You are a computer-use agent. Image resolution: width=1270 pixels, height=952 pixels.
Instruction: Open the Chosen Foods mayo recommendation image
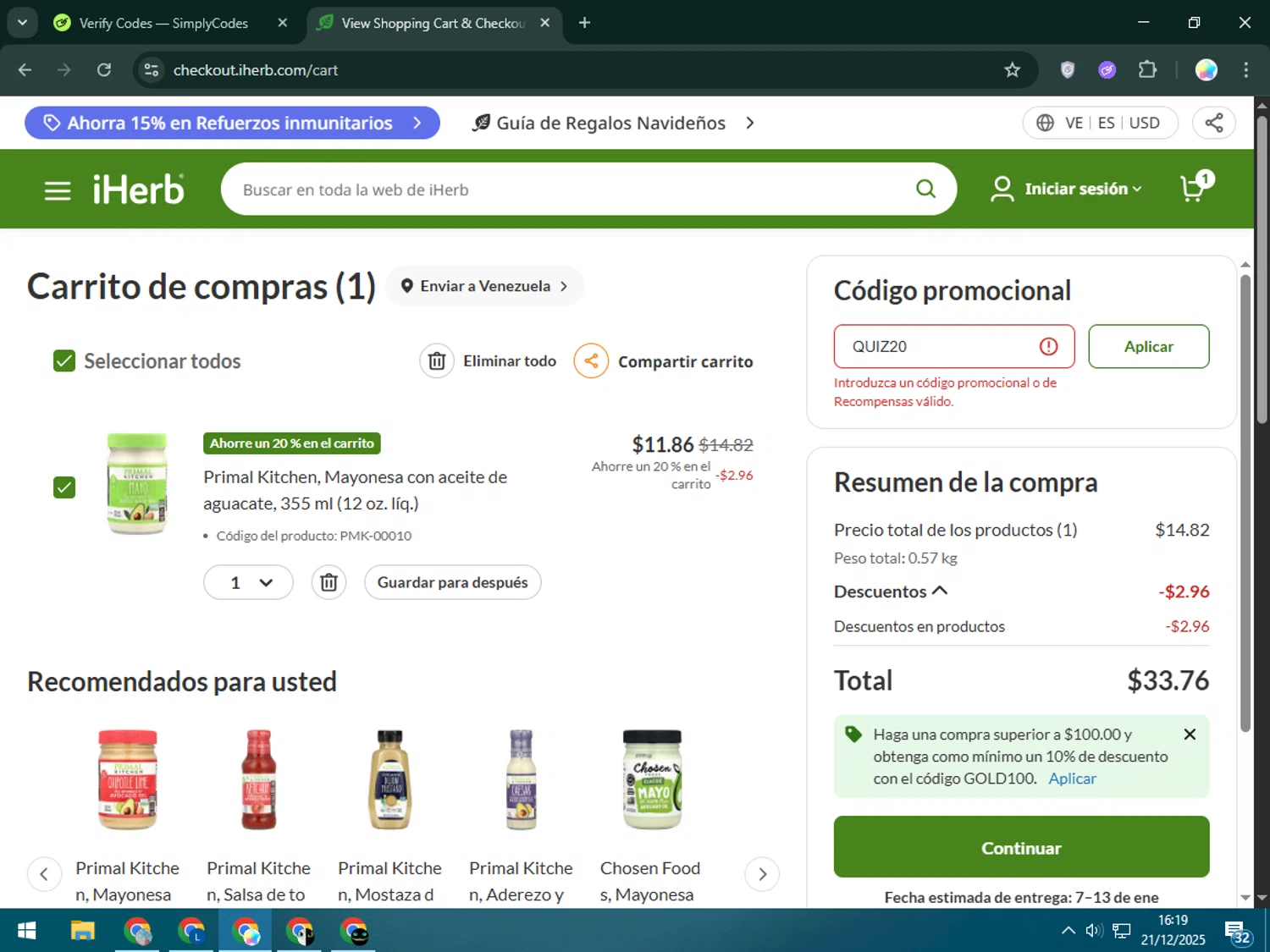[x=651, y=779]
